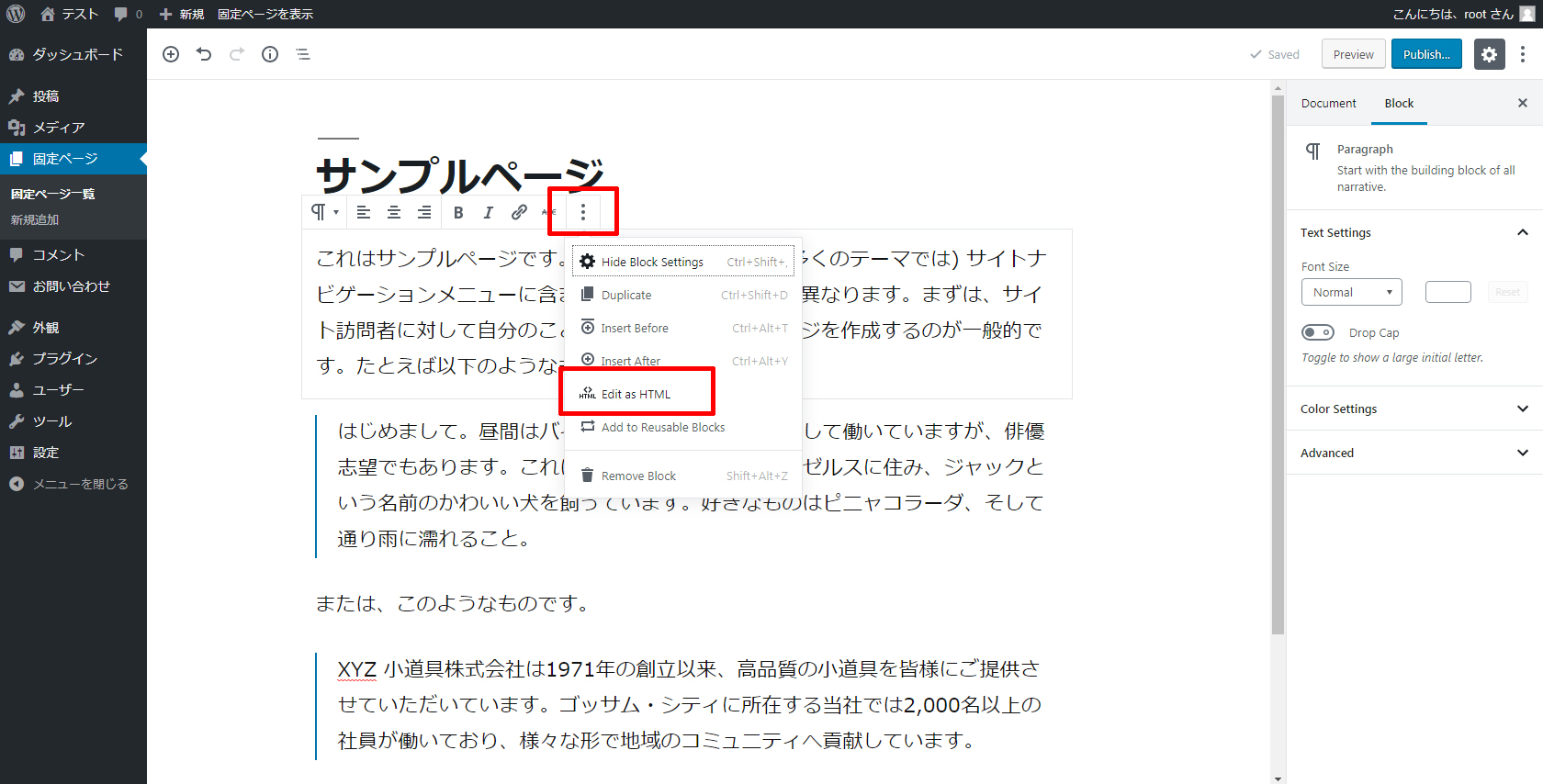Viewport: 1543px width, 784px height.
Task: Open the block navigation list icon
Action: point(303,54)
